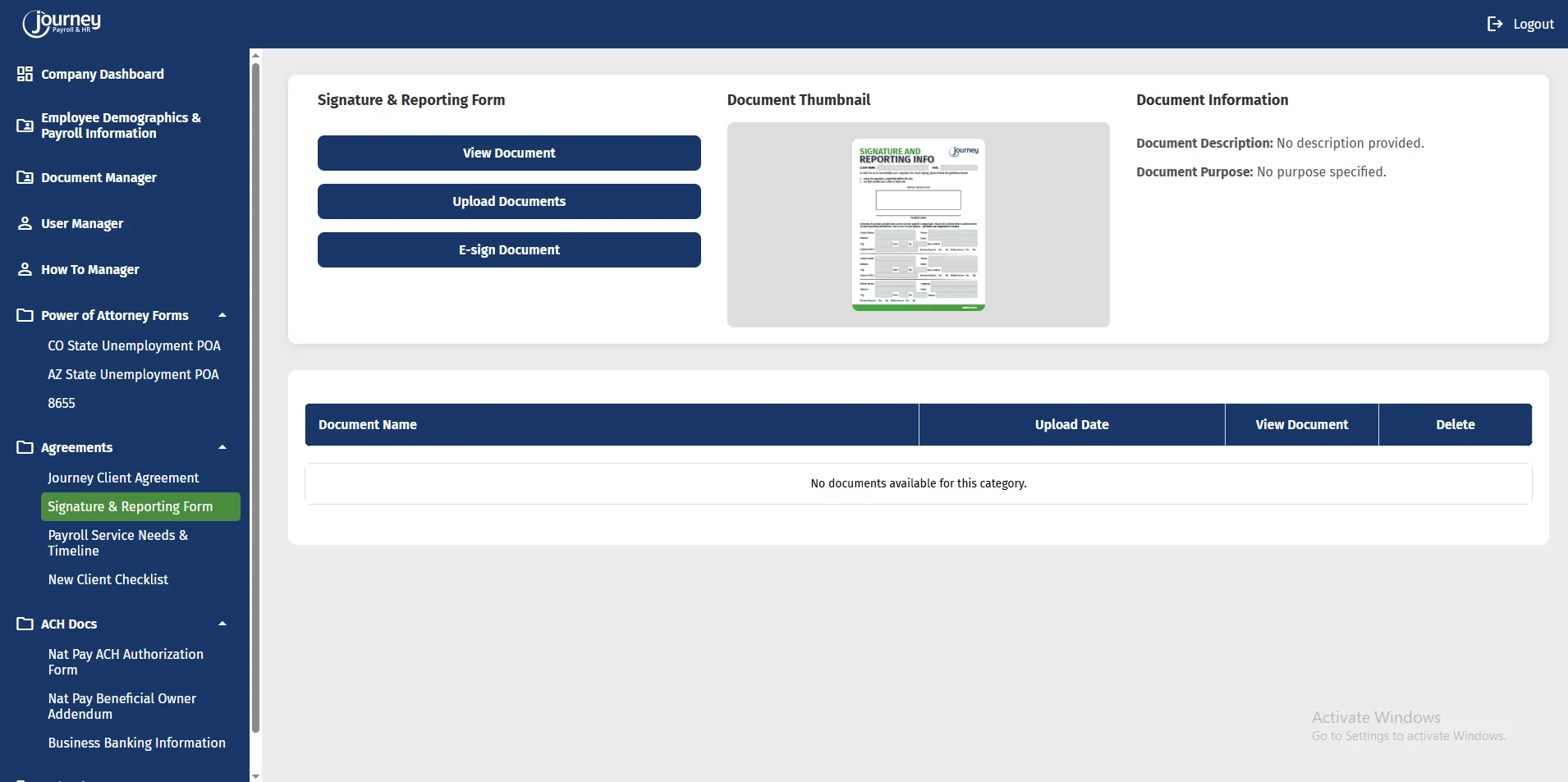Click the sidebar scroll down arrow
This screenshot has width=1568, height=782.
255,775
